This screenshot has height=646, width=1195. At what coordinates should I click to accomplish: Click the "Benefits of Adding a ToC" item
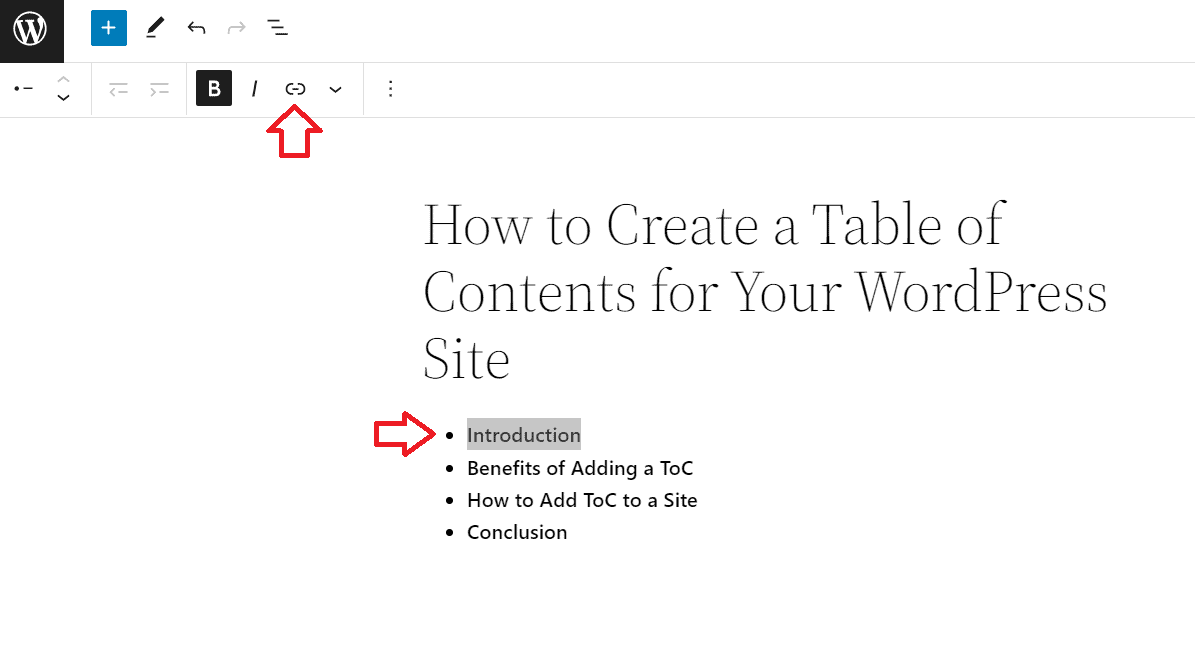pyautogui.click(x=580, y=469)
